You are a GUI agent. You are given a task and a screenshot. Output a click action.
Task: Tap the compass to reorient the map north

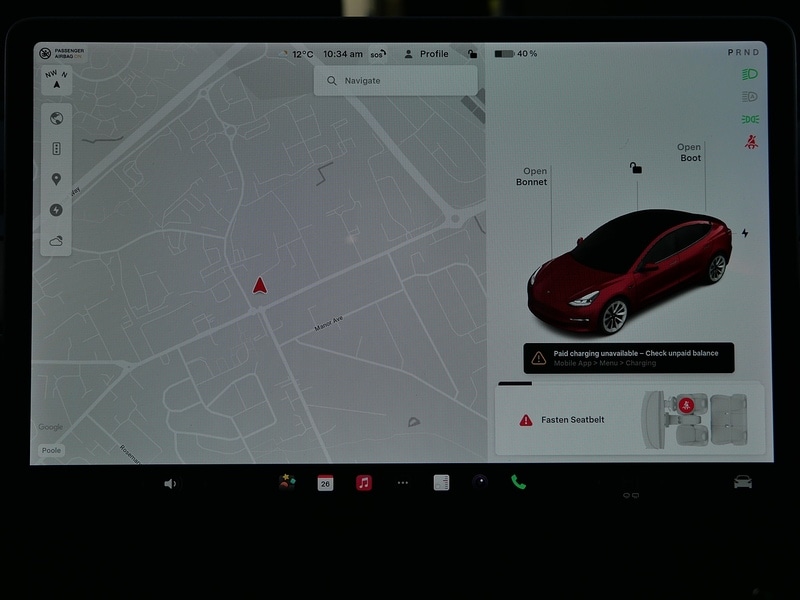(57, 80)
